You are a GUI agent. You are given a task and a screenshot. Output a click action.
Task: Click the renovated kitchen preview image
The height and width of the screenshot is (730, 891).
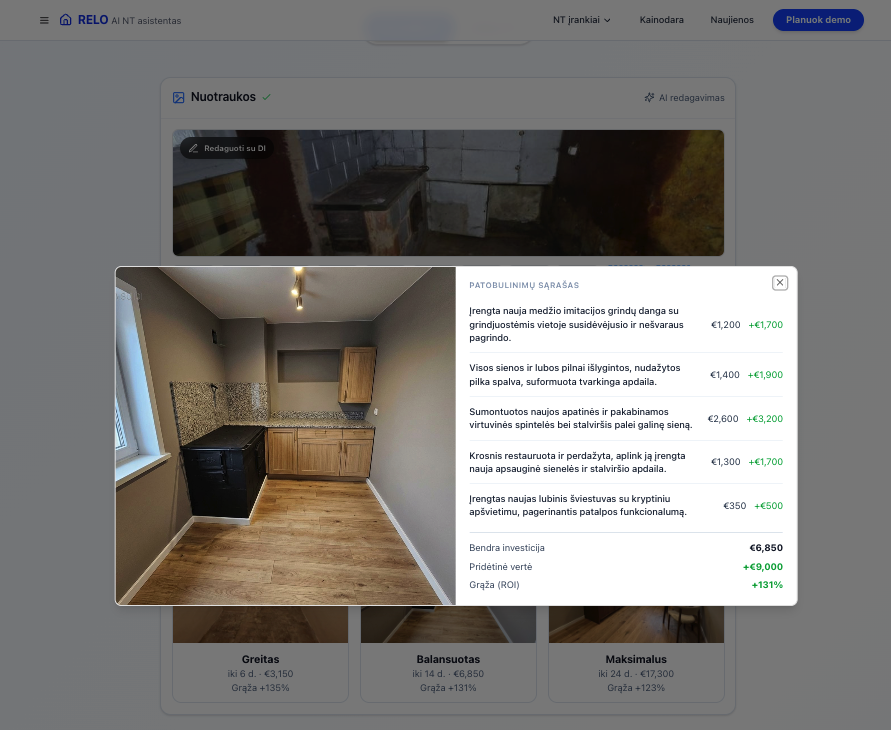(x=286, y=436)
